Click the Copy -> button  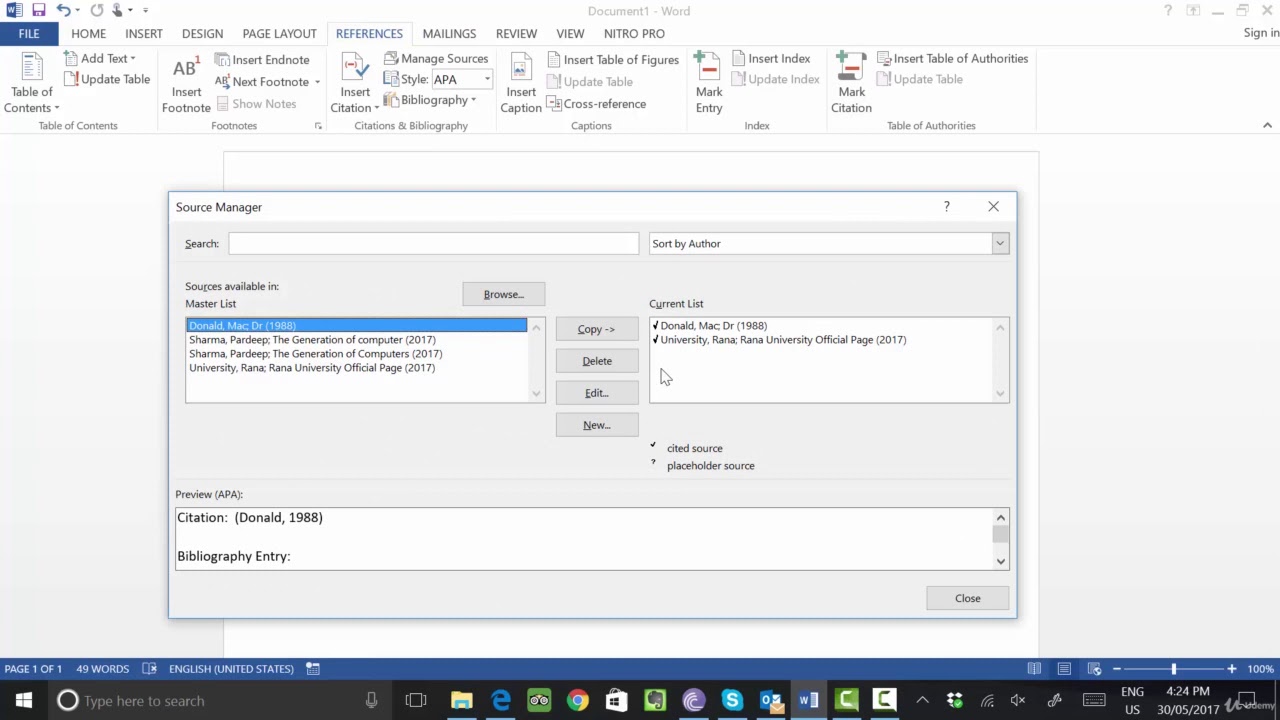[x=596, y=329]
